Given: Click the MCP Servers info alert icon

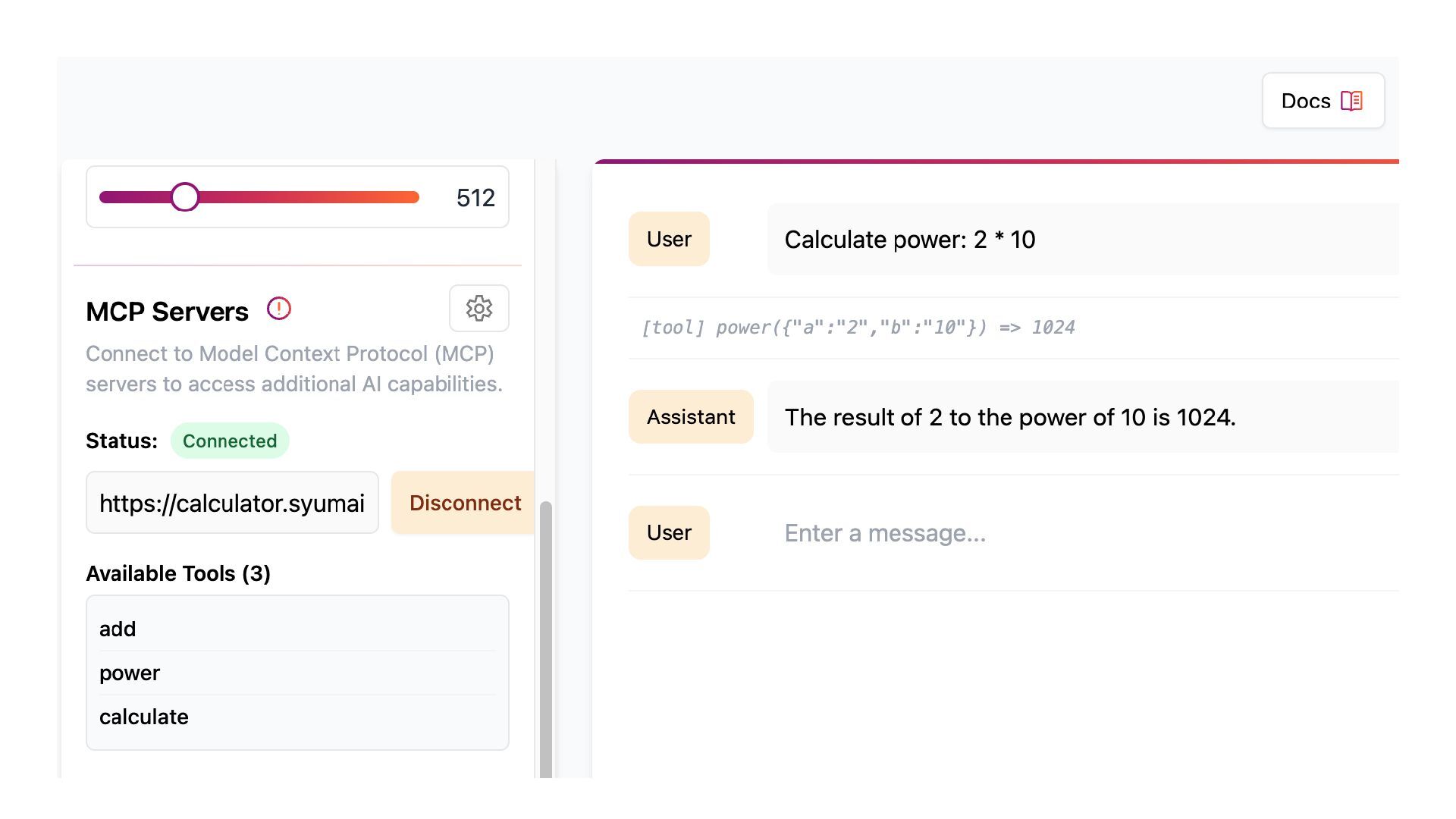Looking at the screenshot, I should 279,309.
